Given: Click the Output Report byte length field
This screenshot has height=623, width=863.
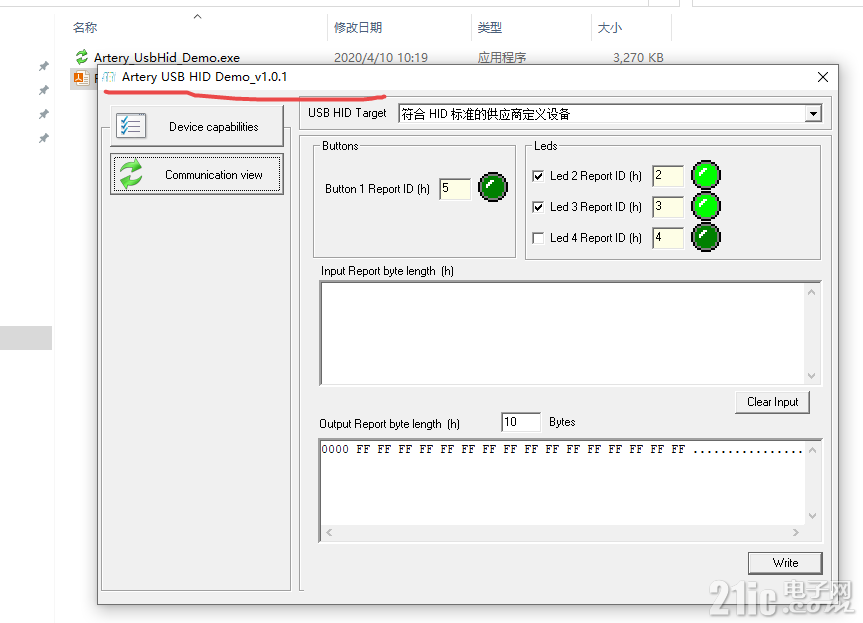Looking at the screenshot, I should point(521,422).
